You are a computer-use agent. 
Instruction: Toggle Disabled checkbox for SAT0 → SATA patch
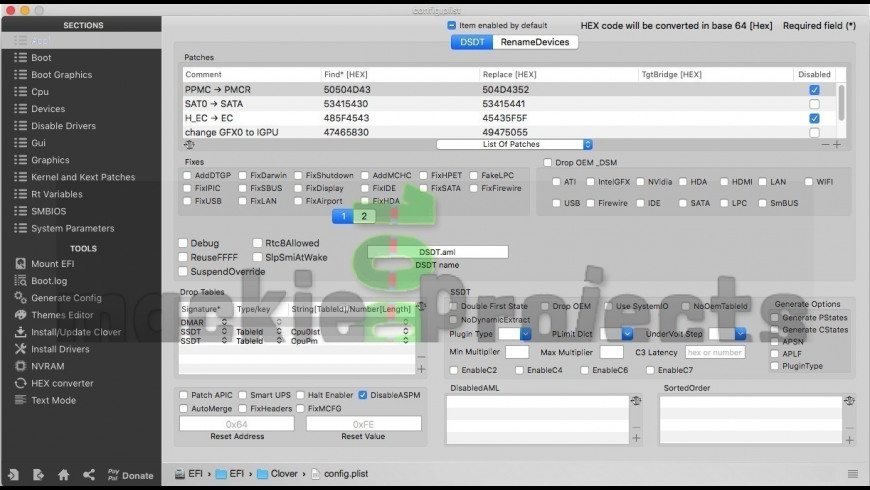[814, 104]
